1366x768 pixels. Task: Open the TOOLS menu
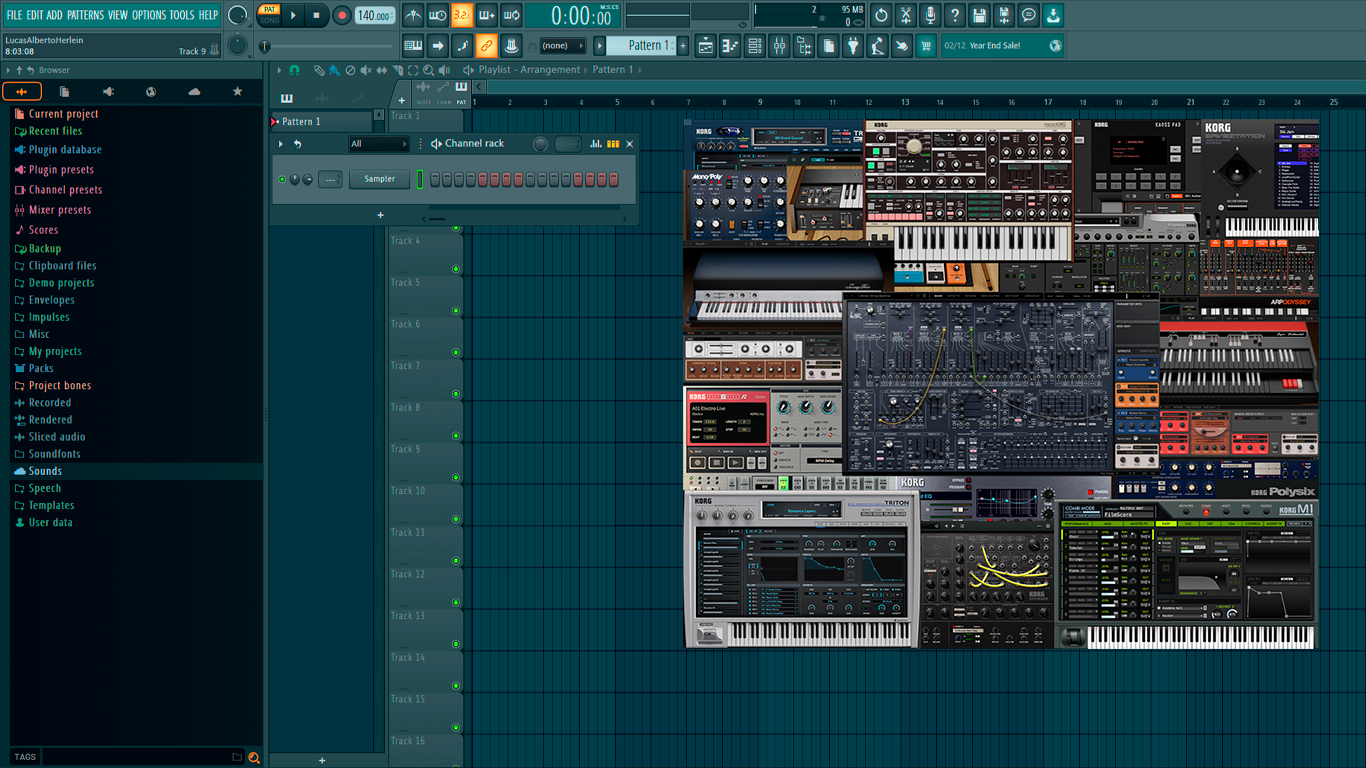(182, 15)
